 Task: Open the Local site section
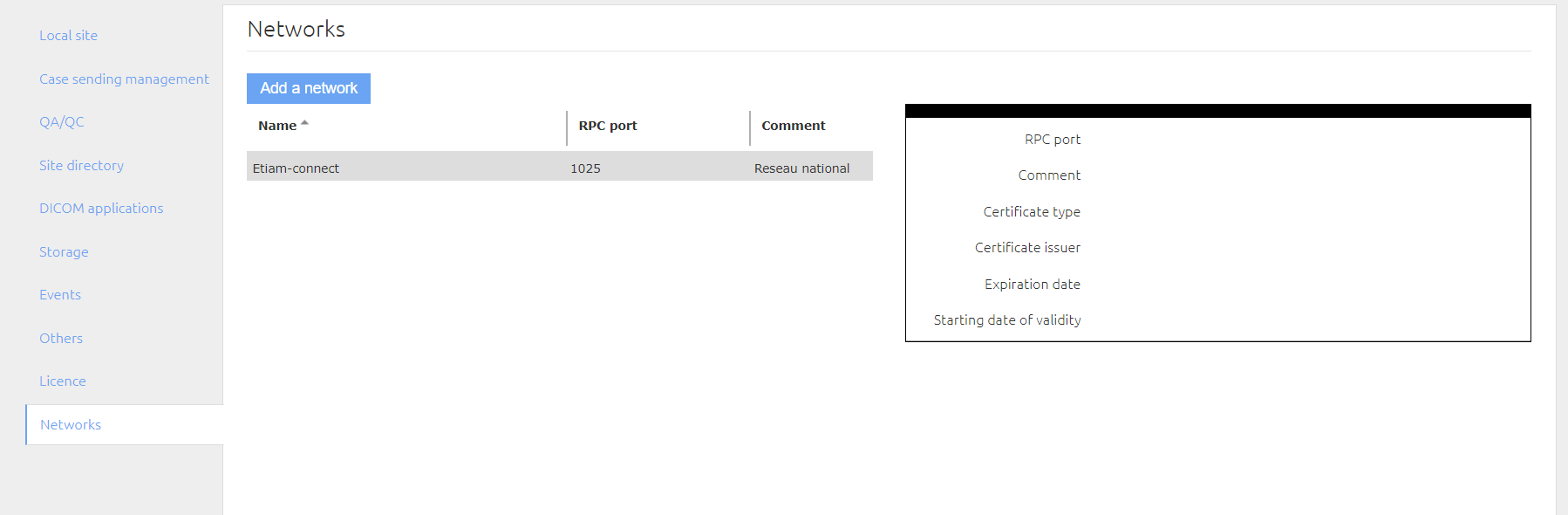(x=68, y=36)
